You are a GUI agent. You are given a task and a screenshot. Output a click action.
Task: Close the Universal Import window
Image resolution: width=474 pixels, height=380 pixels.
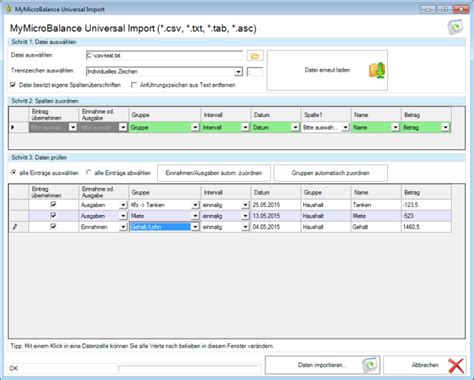[x=462, y=10]
